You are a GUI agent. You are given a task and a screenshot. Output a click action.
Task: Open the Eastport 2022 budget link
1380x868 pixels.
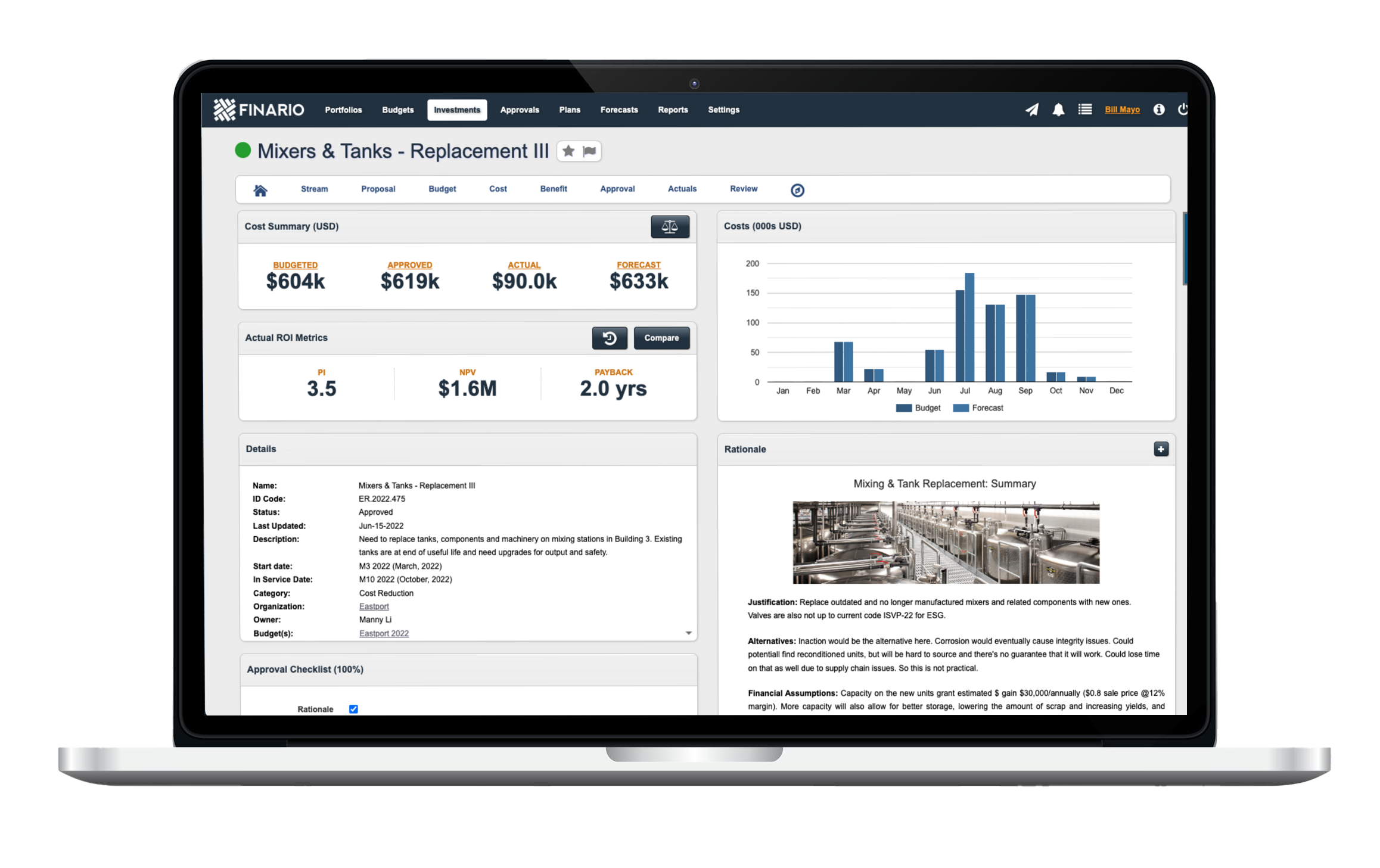point(384,633)
